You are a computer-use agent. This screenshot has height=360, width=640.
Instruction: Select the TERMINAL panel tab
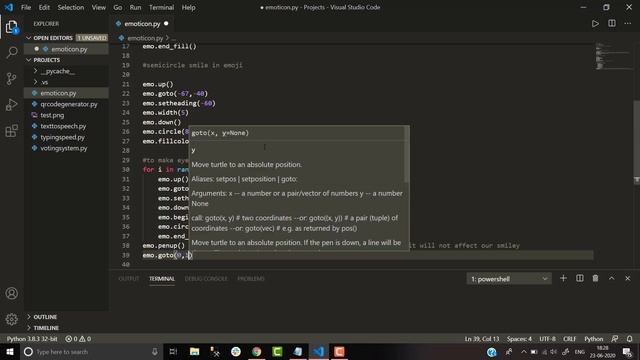[162, 279]
